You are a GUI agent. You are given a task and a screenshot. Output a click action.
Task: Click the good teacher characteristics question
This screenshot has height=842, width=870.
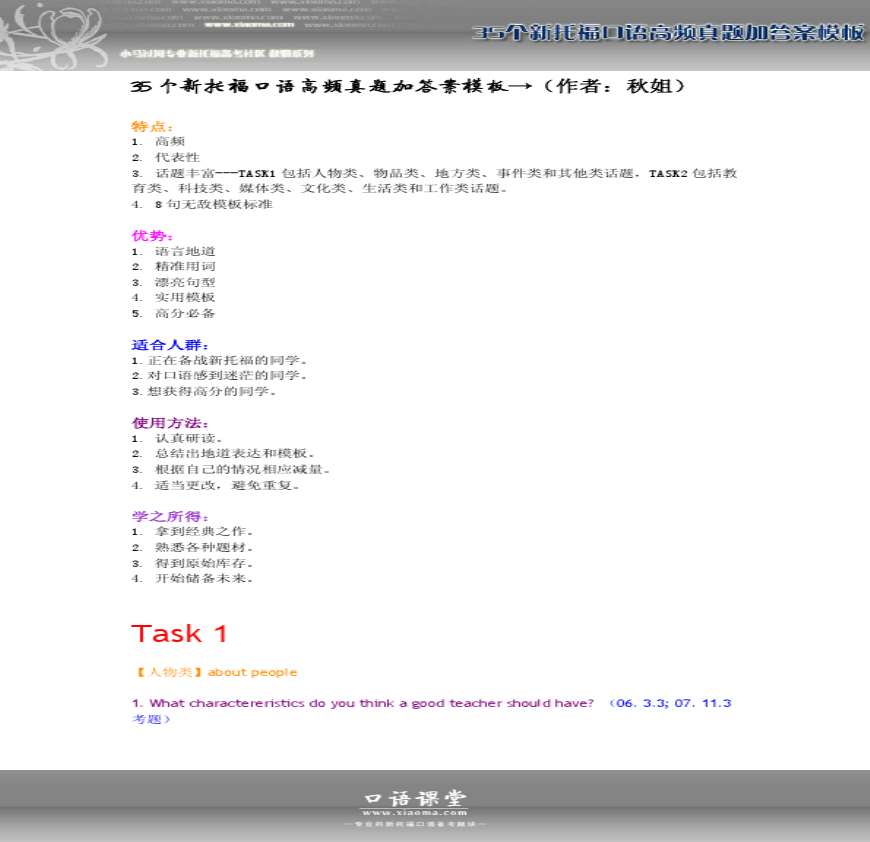[x=363, y=703]
